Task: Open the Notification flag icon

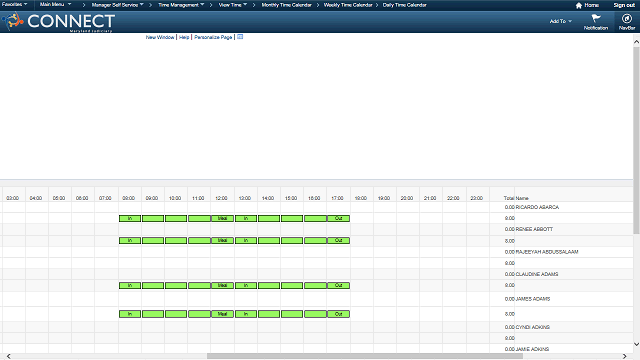Action: pos(596,22)
